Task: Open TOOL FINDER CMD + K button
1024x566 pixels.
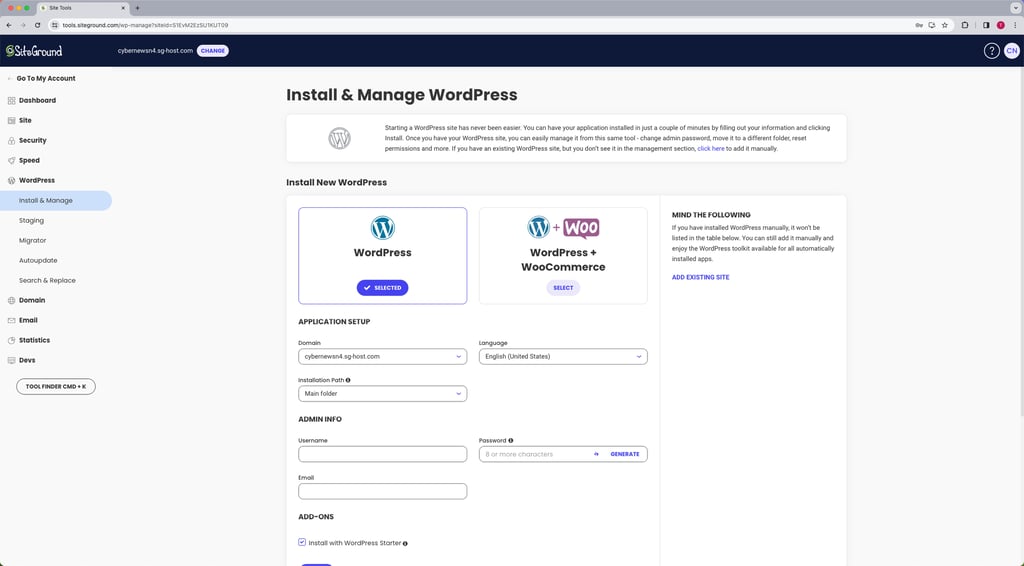Action: [x=56, y=386]
